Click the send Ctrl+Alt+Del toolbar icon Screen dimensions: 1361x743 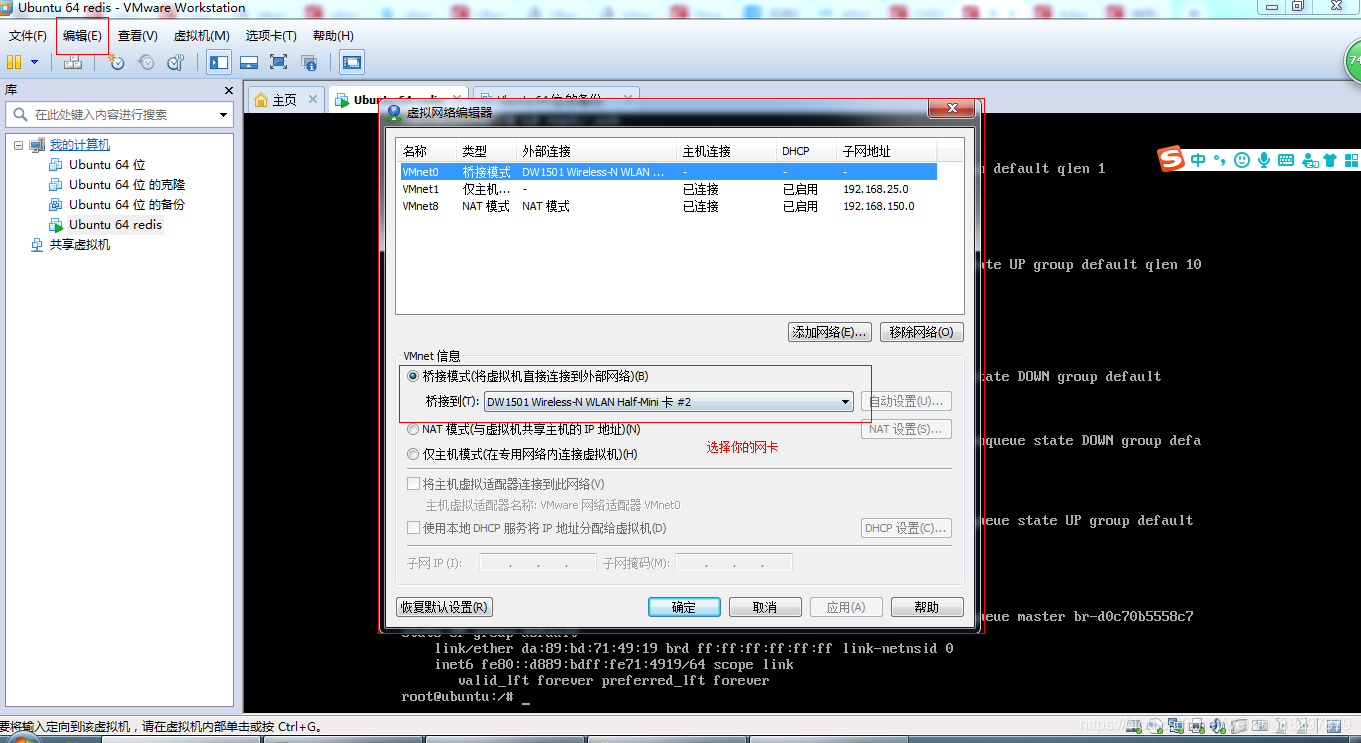tap(73, 62)
